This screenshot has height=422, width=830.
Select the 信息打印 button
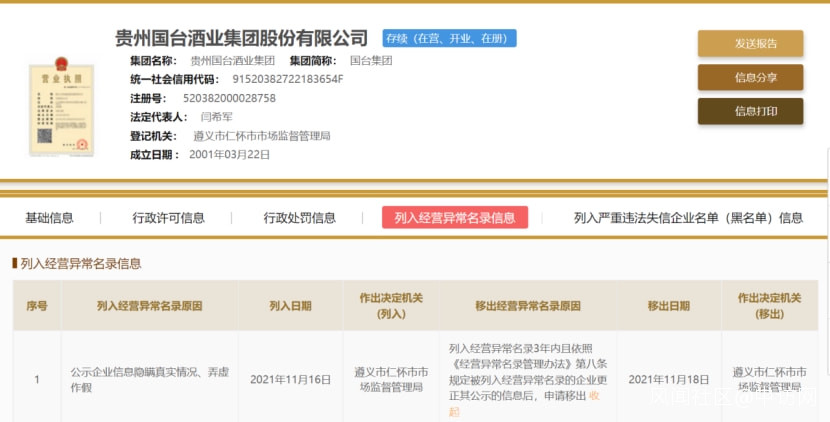tap(750, 111)
